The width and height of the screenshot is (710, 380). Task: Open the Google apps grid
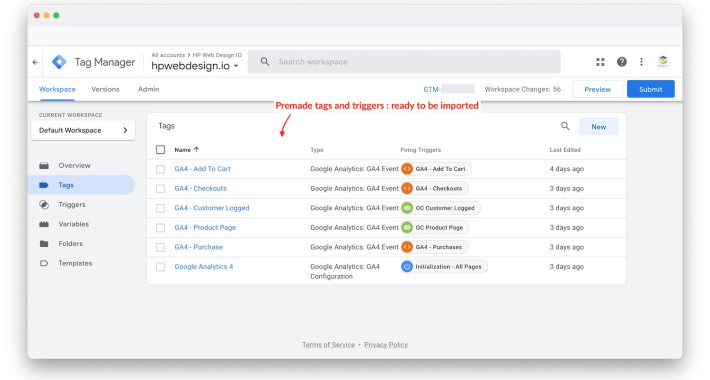600,62
